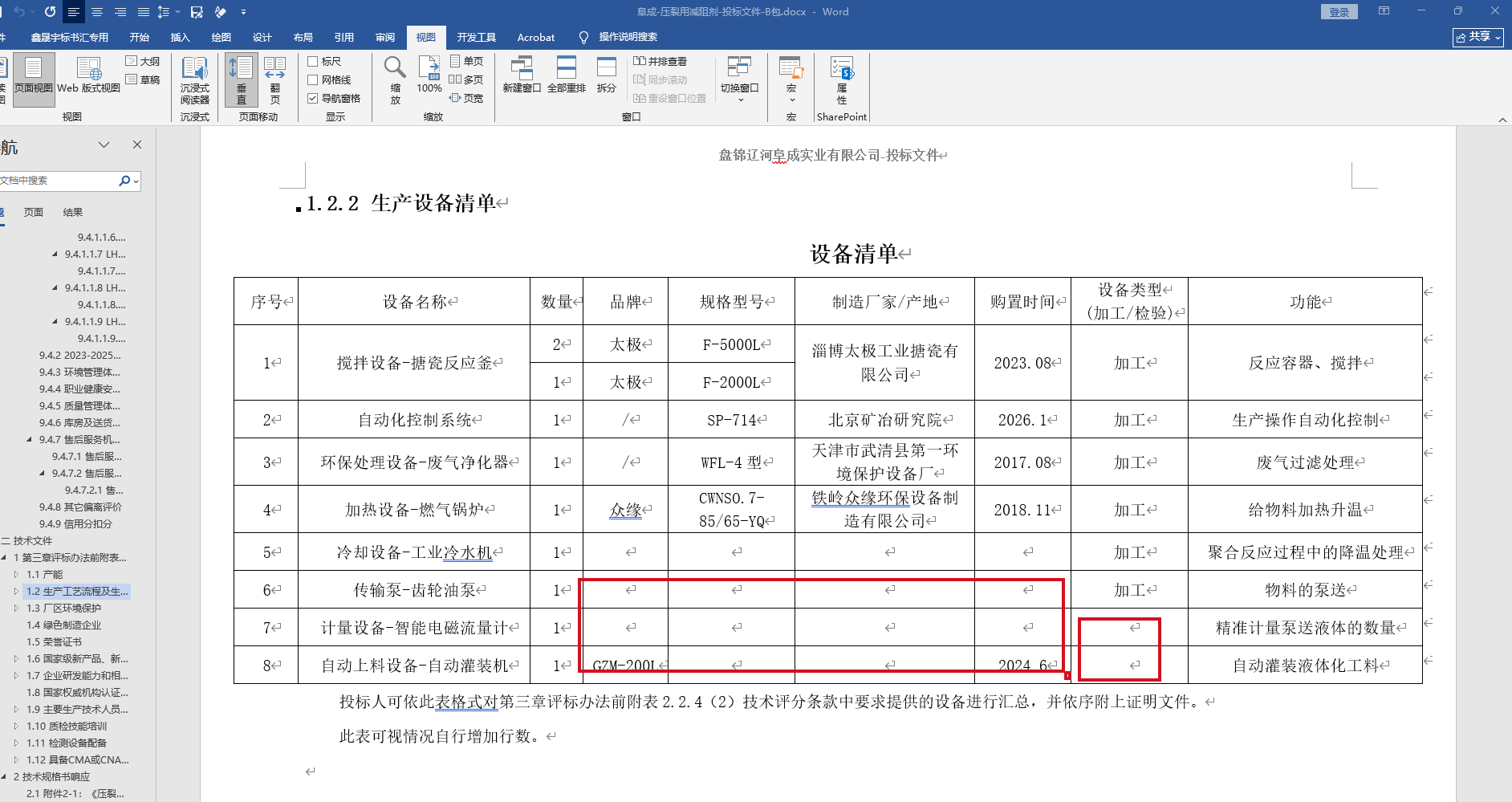Switch page movement to Side to Side (翻页)

point(274,80)
